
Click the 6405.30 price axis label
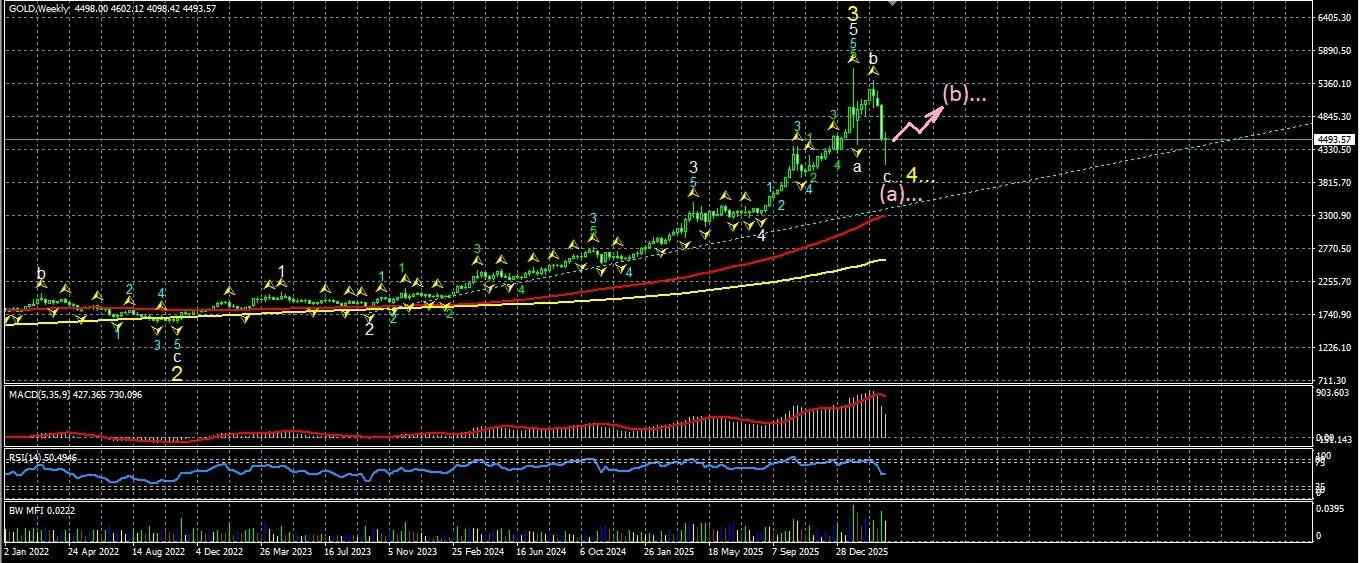(x=1336, y=18)
